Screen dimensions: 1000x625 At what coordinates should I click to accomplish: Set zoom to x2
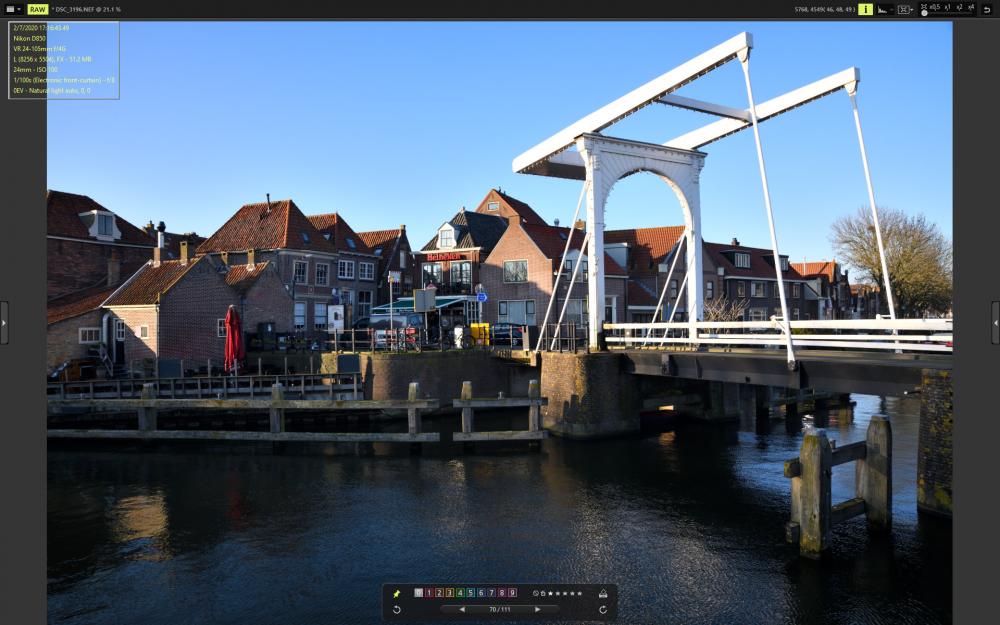[x=959, y=7]
